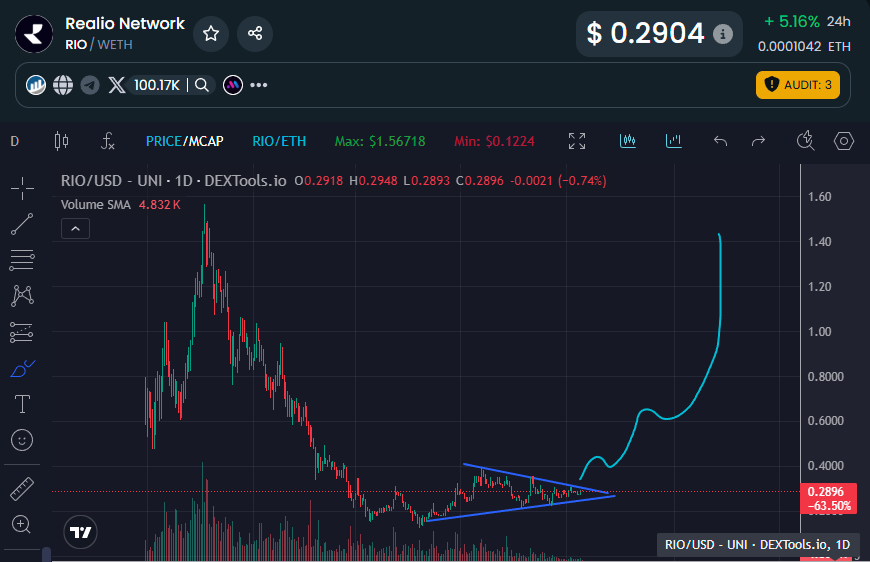Viewport: 870px width, 562px height.
Task: Click the 0.0001042 ETH price value
Action: [804, 47]
